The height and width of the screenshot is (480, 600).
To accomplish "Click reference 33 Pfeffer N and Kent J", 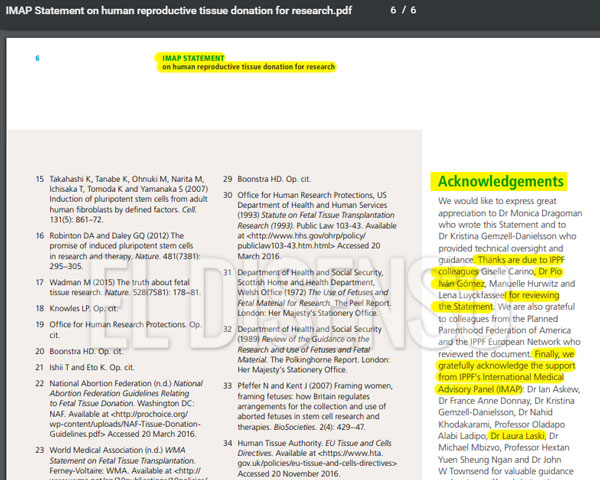I will (308, 406).
